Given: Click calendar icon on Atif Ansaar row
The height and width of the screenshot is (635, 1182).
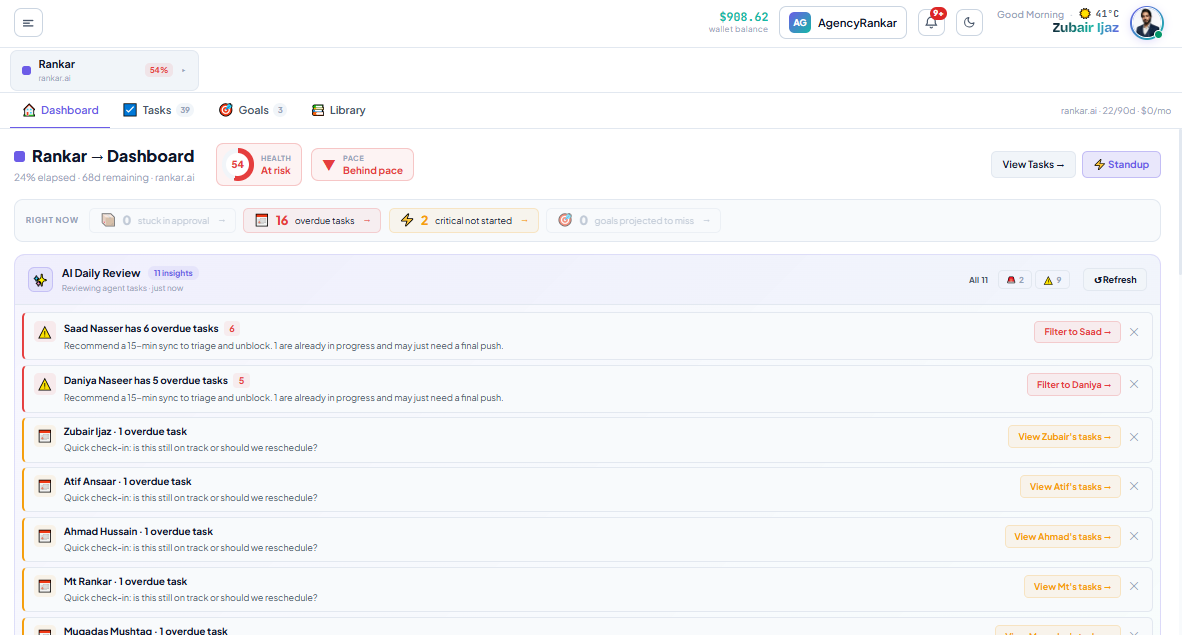Looking at the screenshot, I should pyautogui.click(x=44, y=486).
